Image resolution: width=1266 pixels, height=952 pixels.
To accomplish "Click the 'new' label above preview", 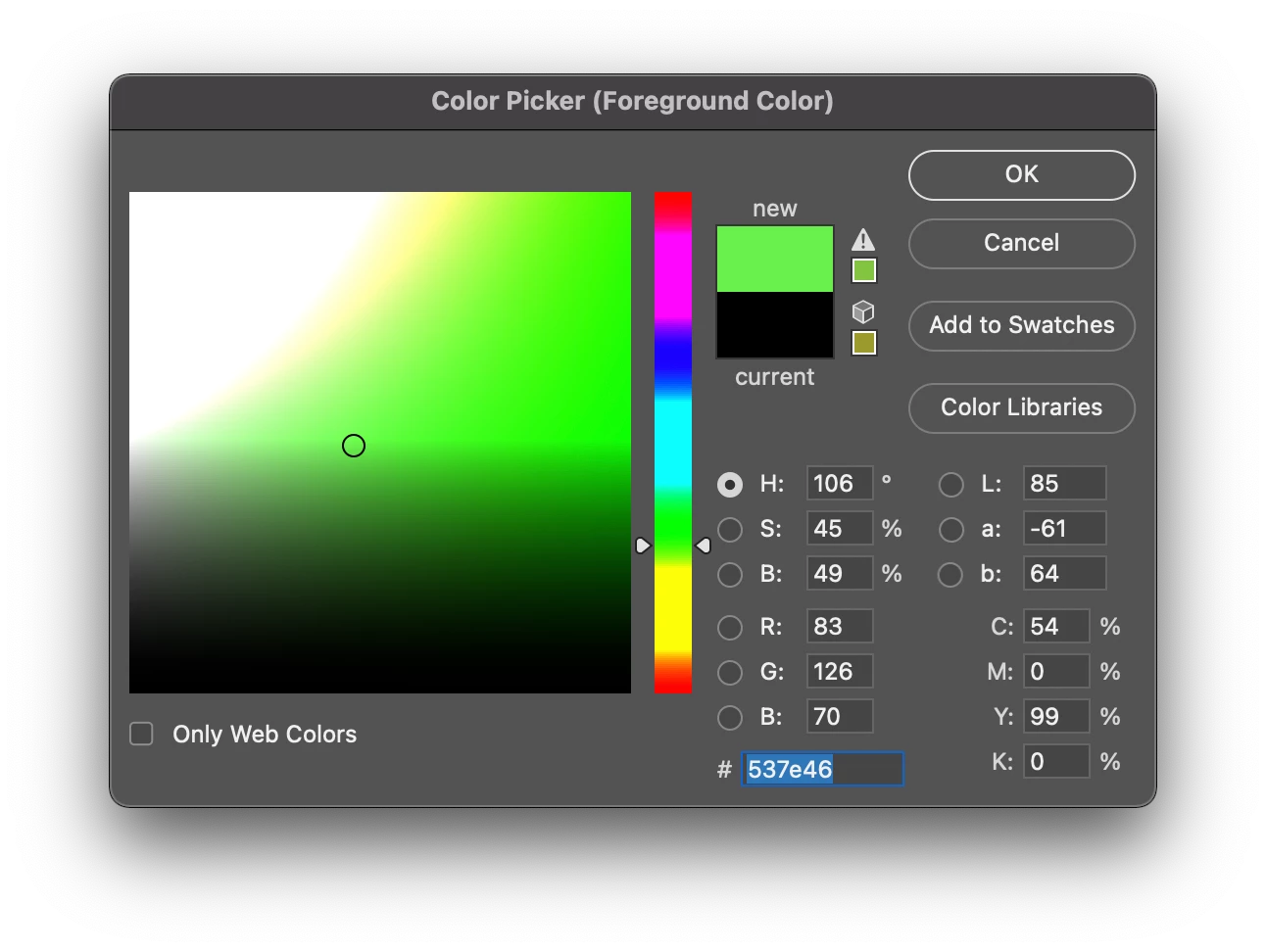I will [775, 209].
